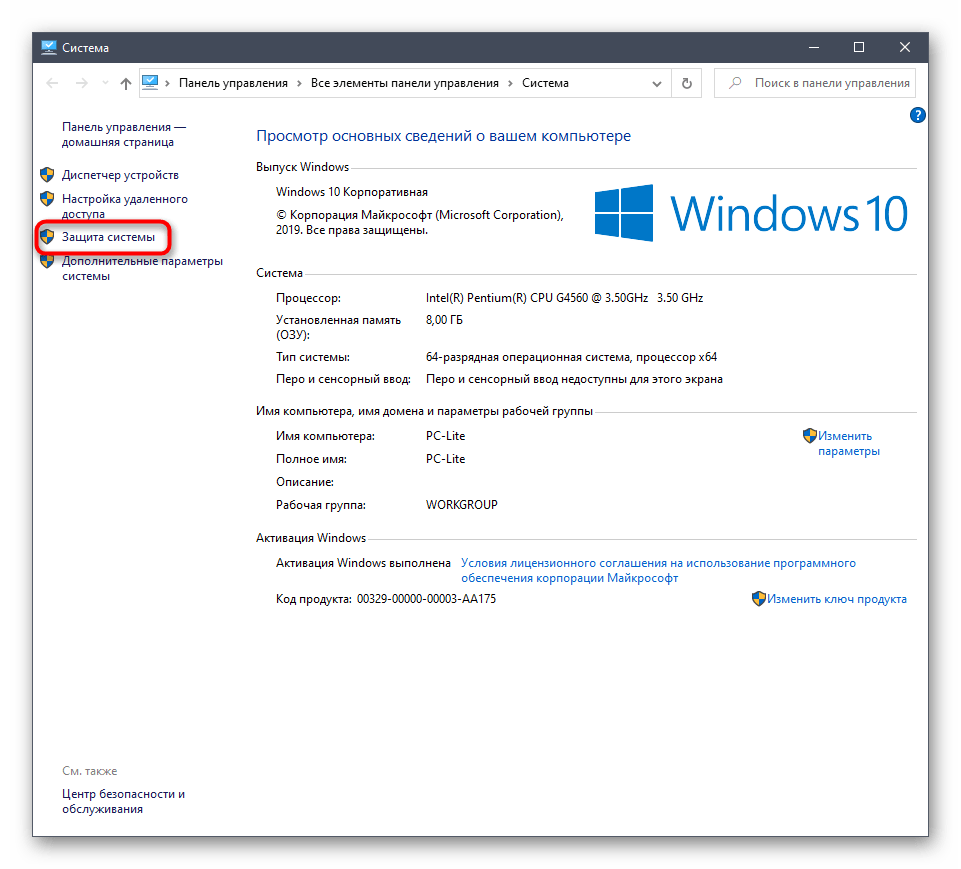
Task: Click Все элементы панели управления breadcrumb
Action: [x=405, y=83]
